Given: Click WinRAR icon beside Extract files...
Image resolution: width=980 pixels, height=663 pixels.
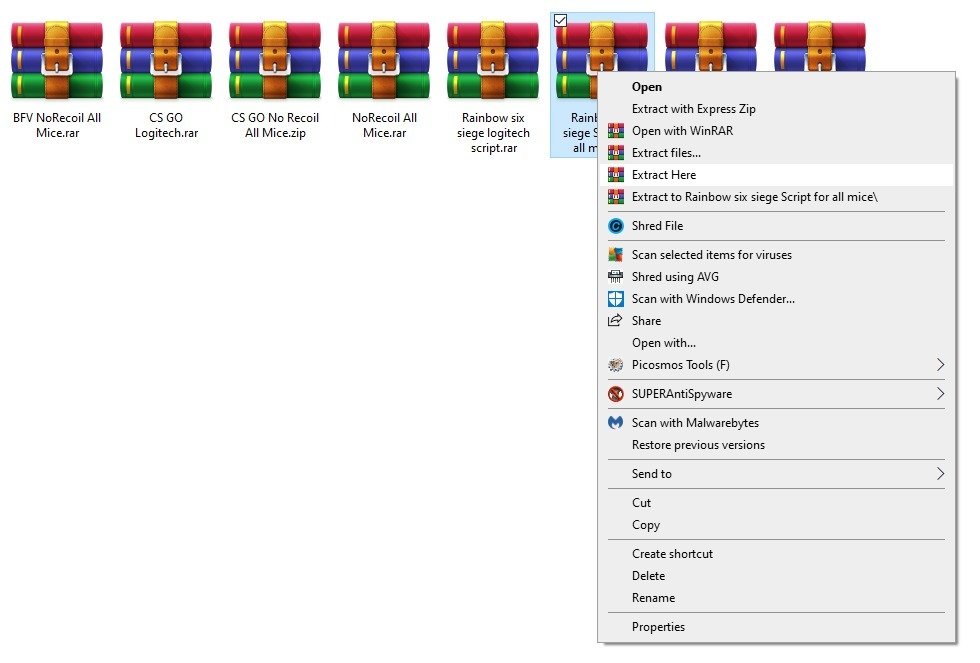Looking at the screenshot, I should point(616,152).
